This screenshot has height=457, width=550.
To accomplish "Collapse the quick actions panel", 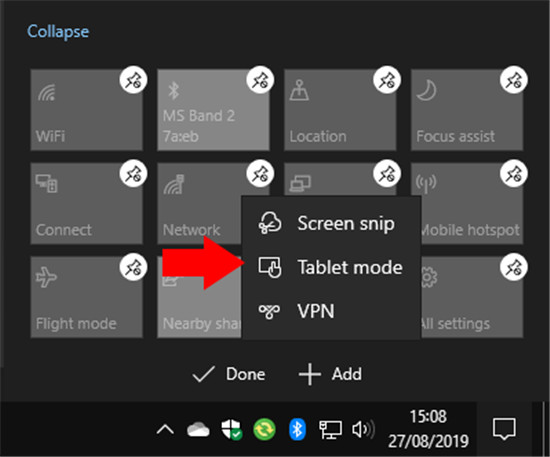I will [58, 32].
